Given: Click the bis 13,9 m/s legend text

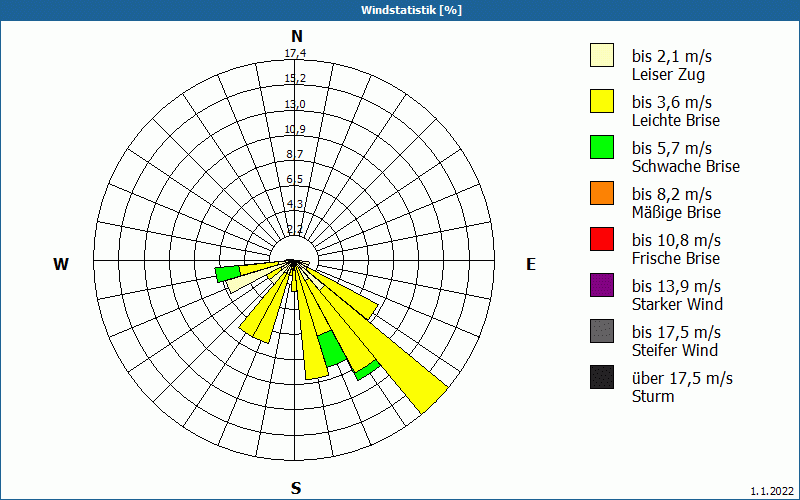Looking at the screenshot, I should click(676, 286).
